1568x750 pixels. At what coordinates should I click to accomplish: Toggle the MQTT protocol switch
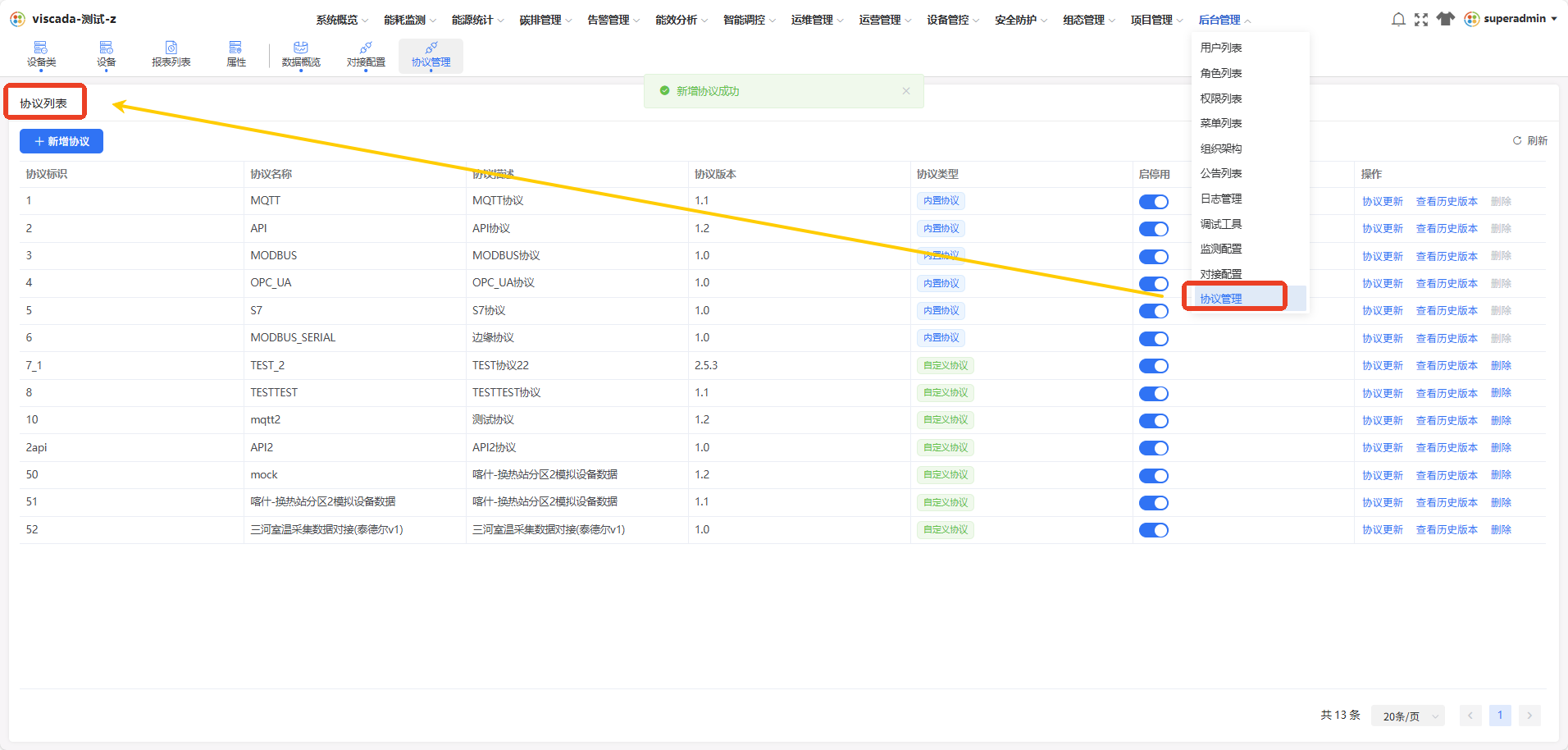pos(1153,202)
